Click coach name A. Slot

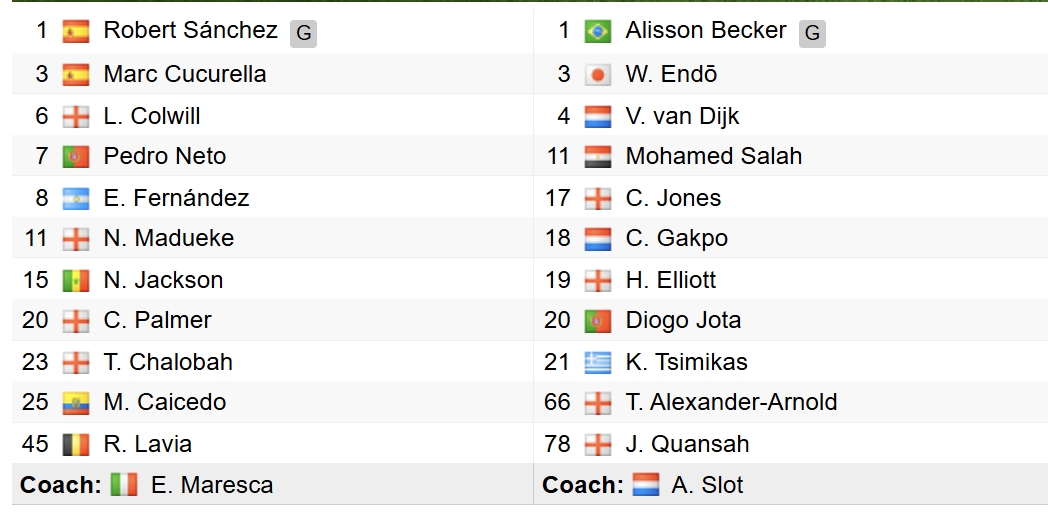point(707,485)
